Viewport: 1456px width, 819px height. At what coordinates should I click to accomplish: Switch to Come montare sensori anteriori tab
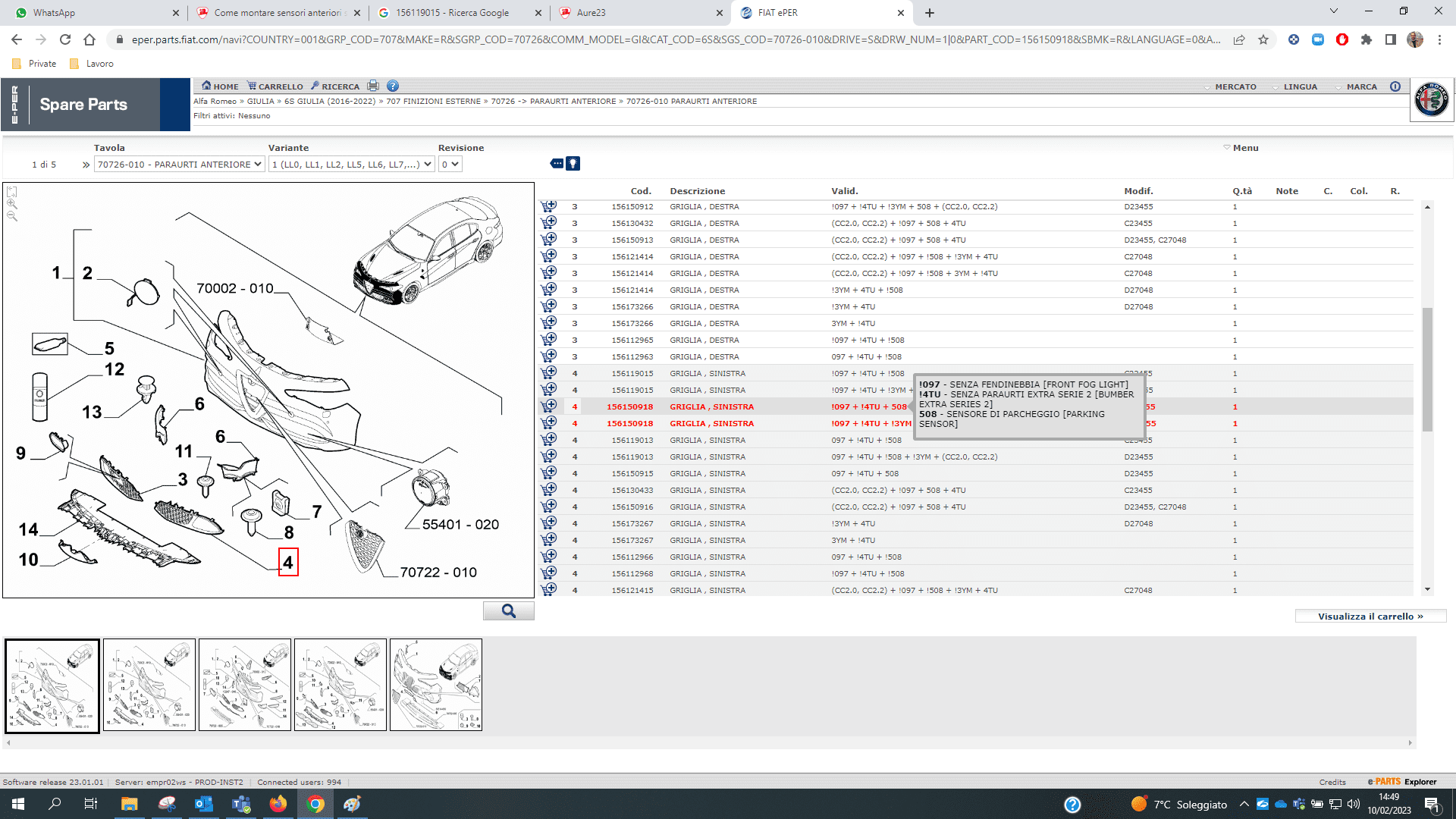278,13
